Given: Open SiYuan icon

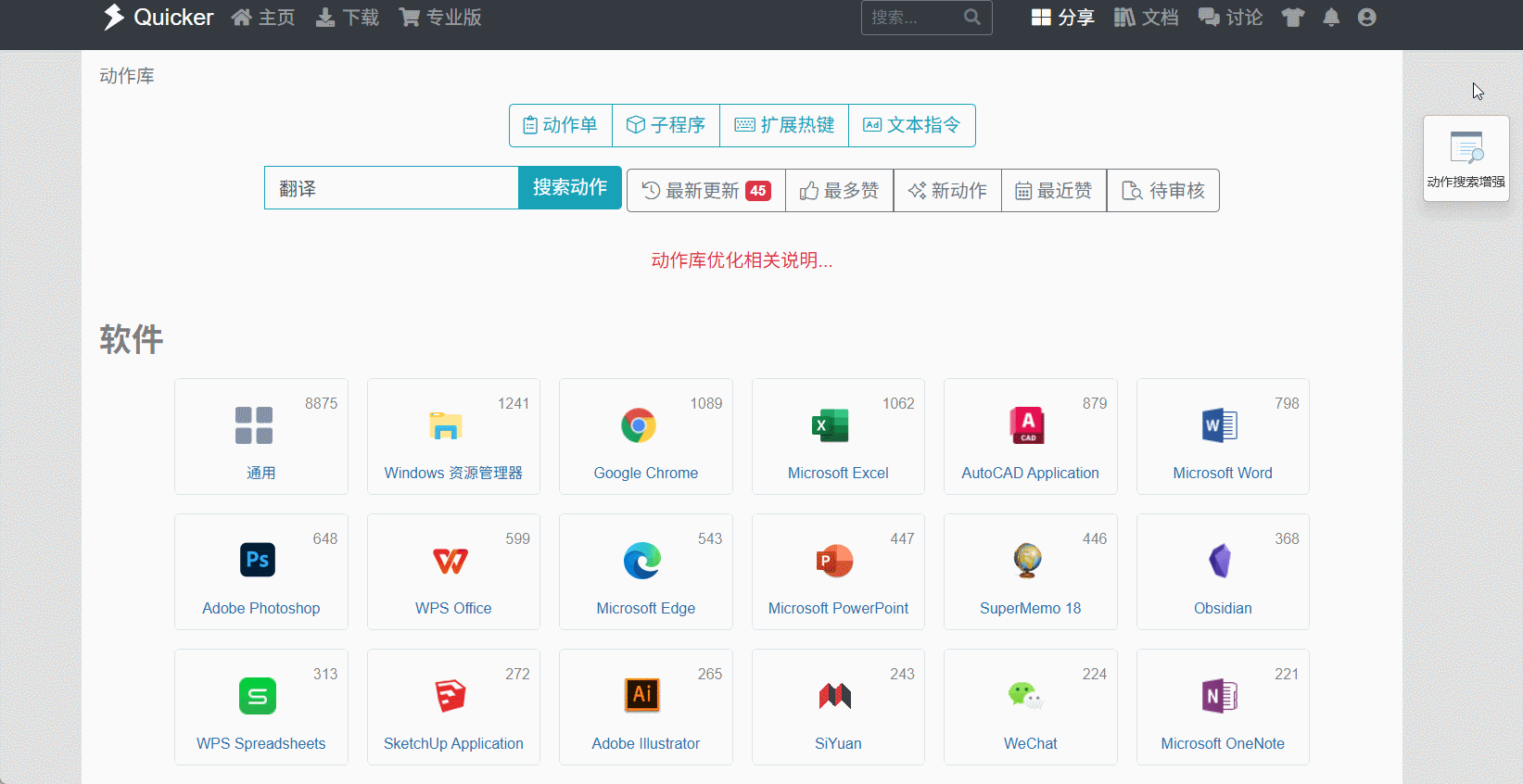Looking at the screenshot, I should point(834,696).
